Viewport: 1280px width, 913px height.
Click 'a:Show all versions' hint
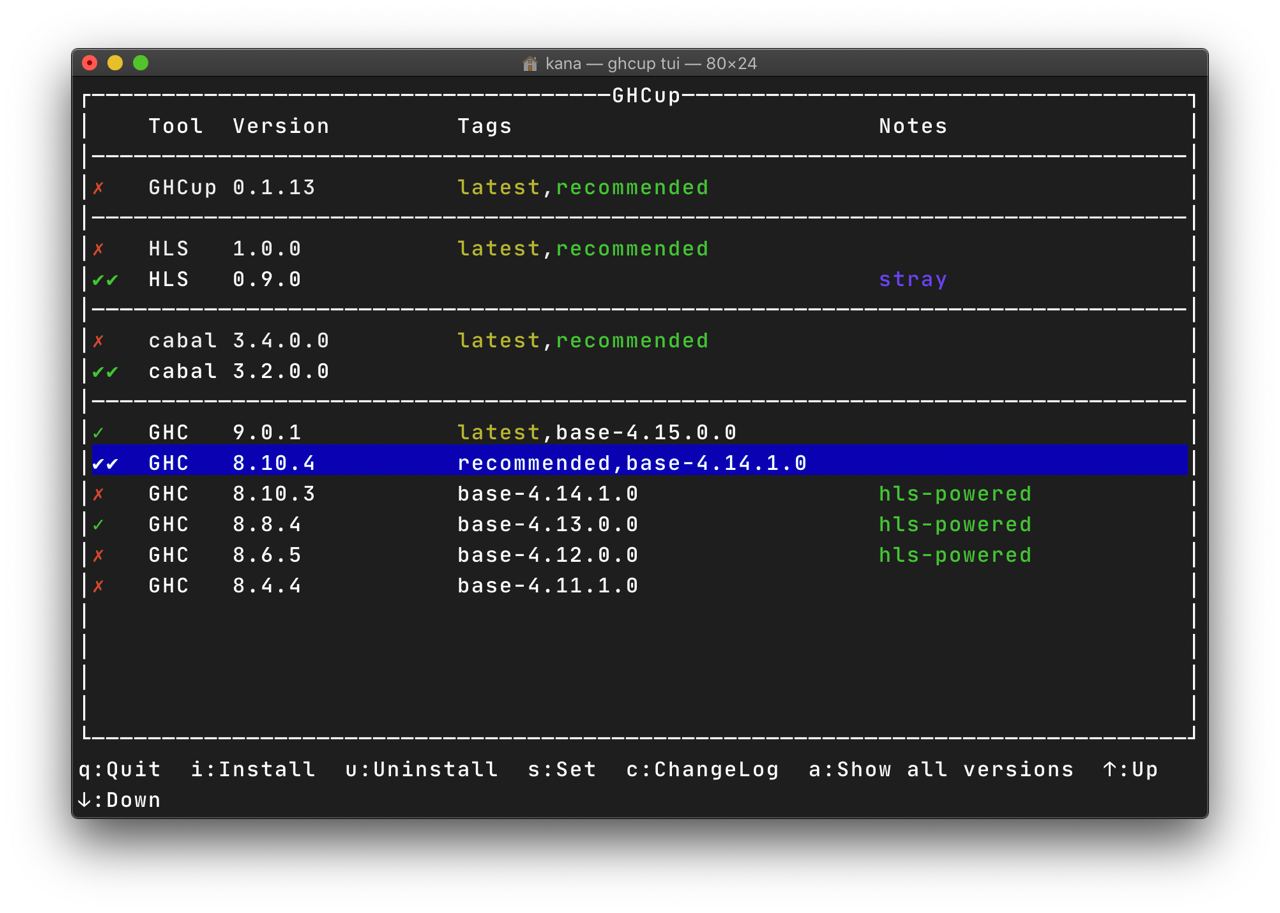(x=941, y=769)
